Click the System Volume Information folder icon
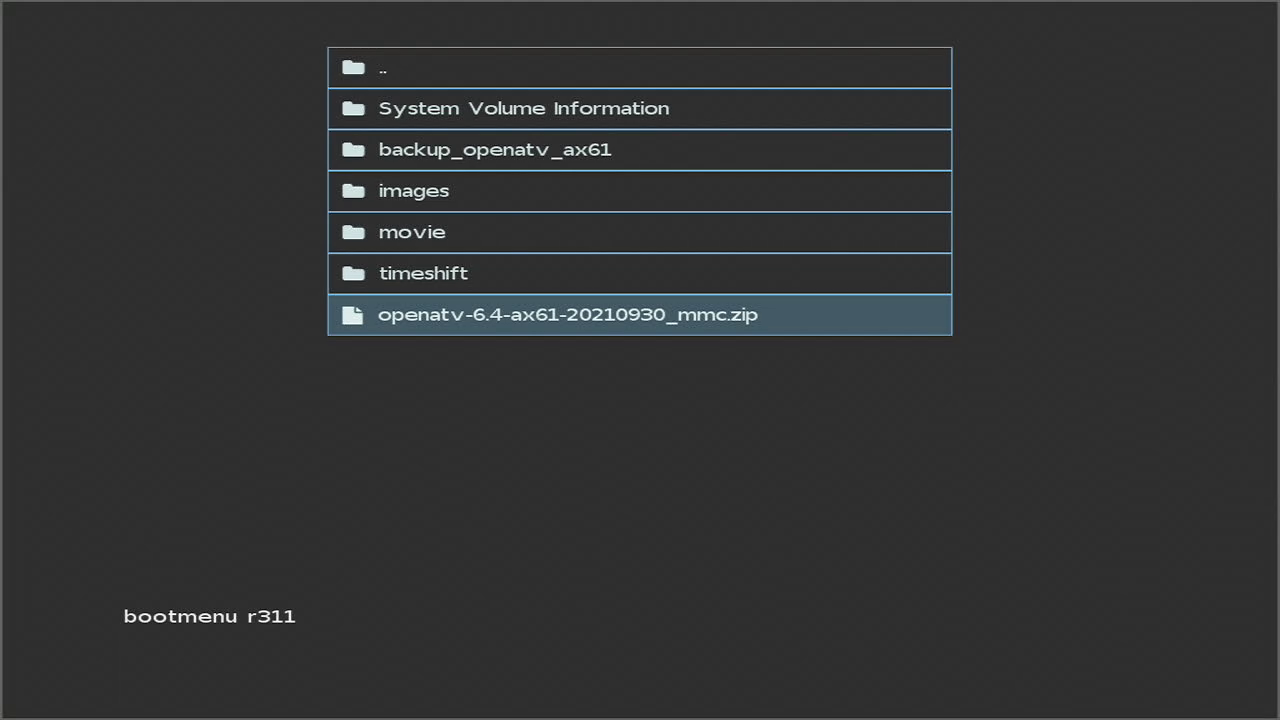1280x720 pixels. coord(353,109)
